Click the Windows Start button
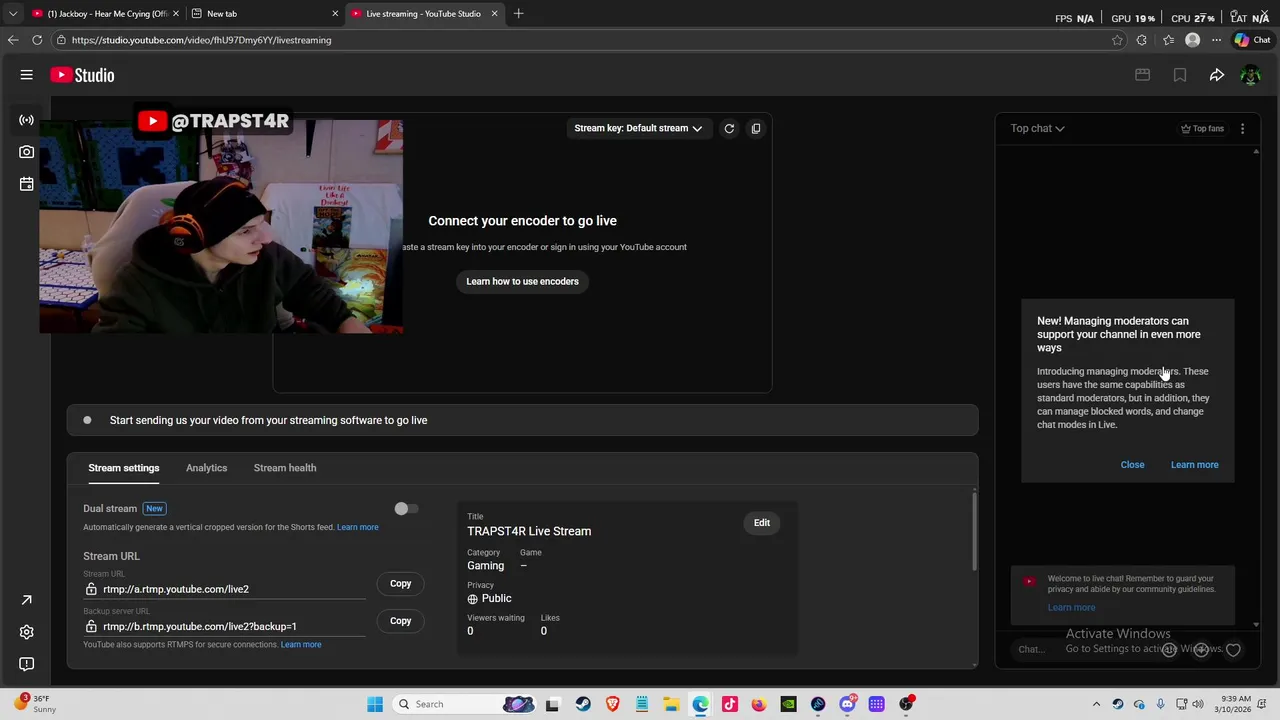This screenshot has height=720, width=1280. [375, 704]
